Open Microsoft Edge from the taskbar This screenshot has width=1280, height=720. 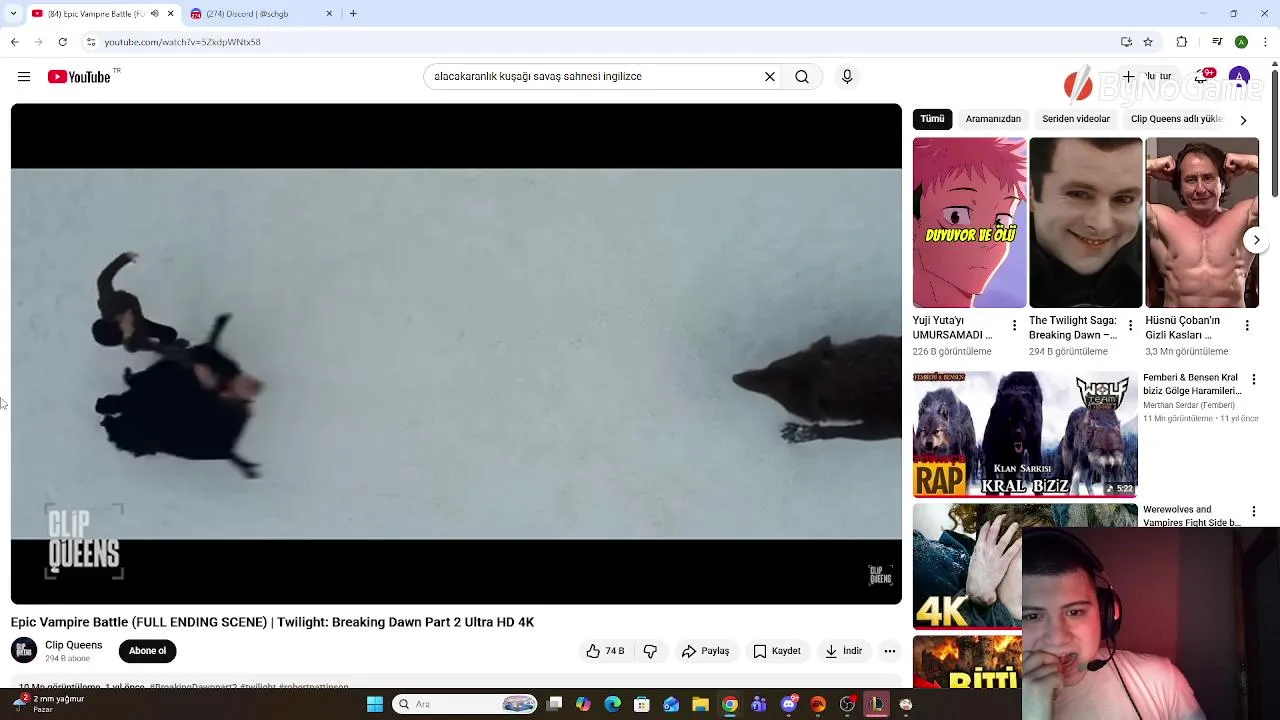613,704
